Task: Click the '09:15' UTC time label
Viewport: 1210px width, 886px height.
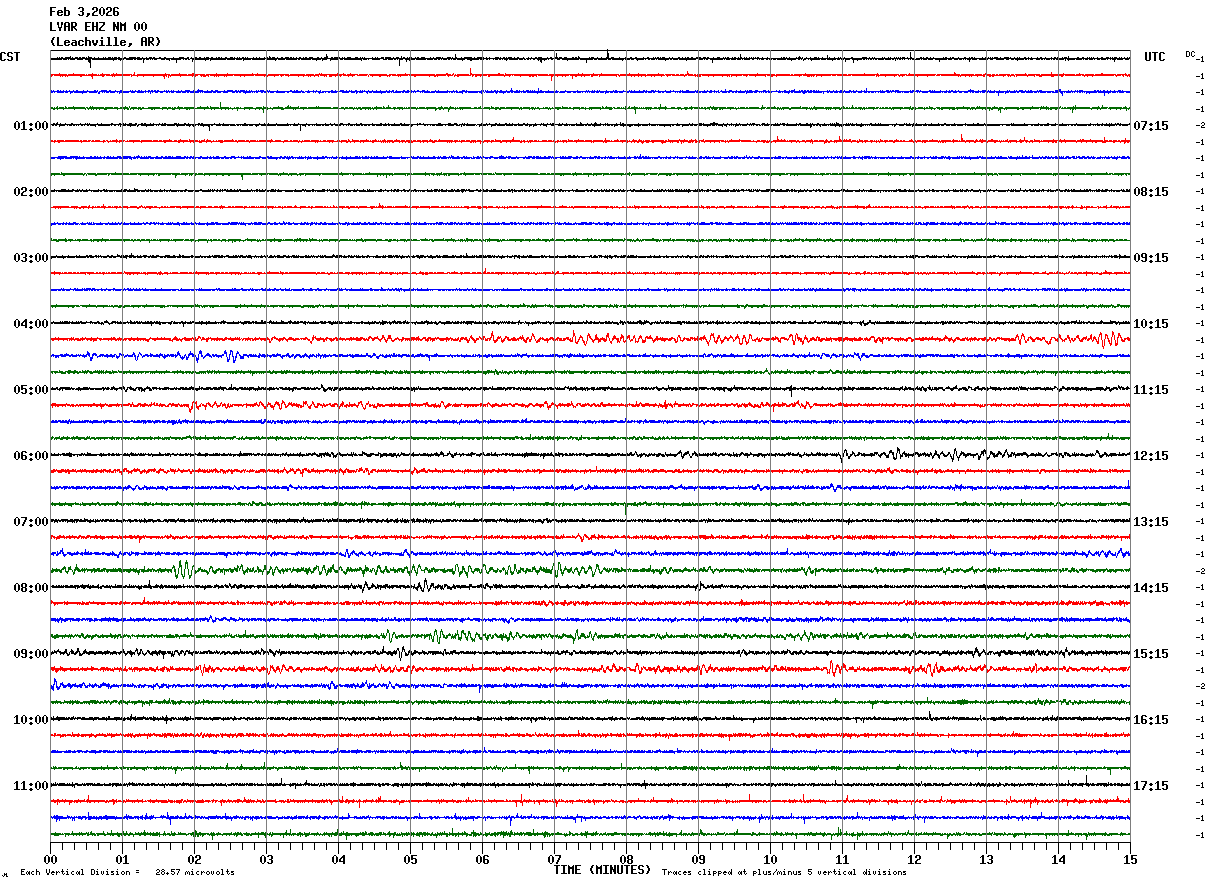Action: point(1151,258)
